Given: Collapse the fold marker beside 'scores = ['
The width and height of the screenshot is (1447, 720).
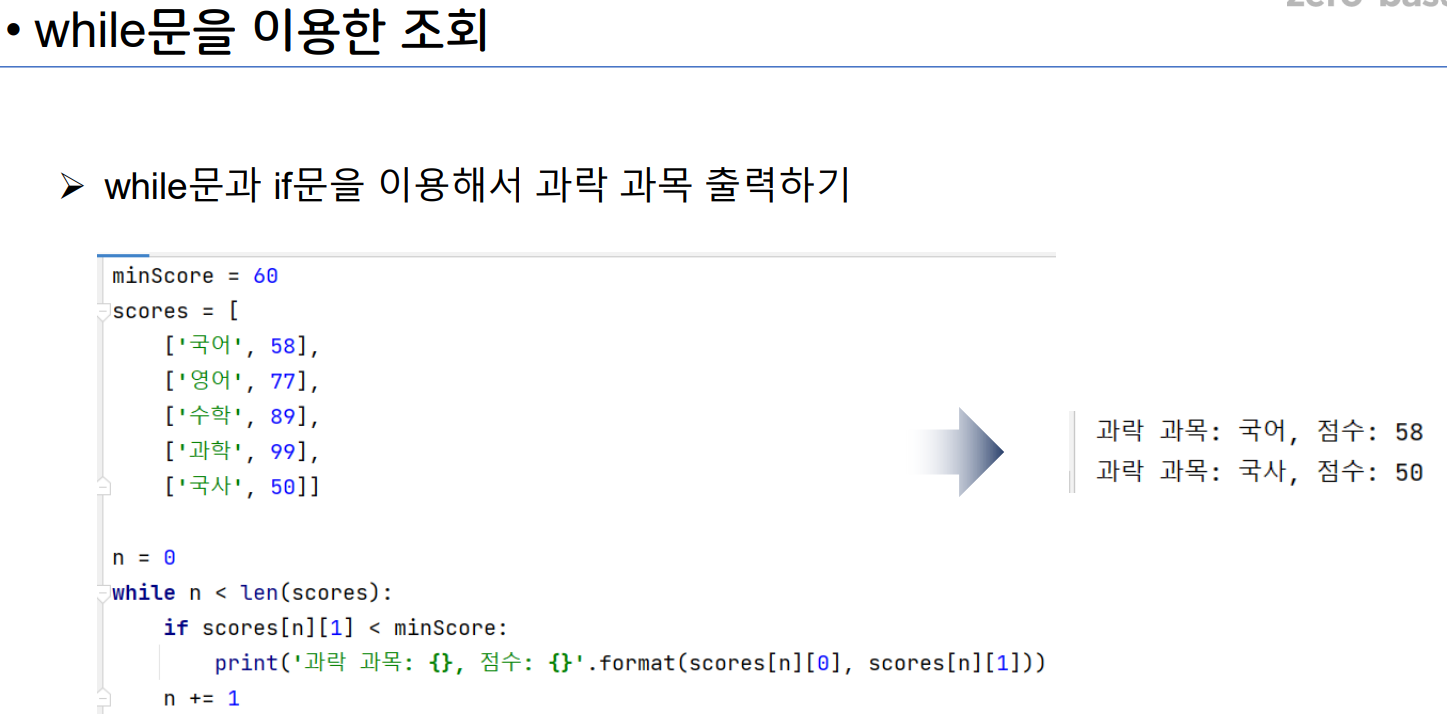Looking at the screenshot, I should point(103,312).
